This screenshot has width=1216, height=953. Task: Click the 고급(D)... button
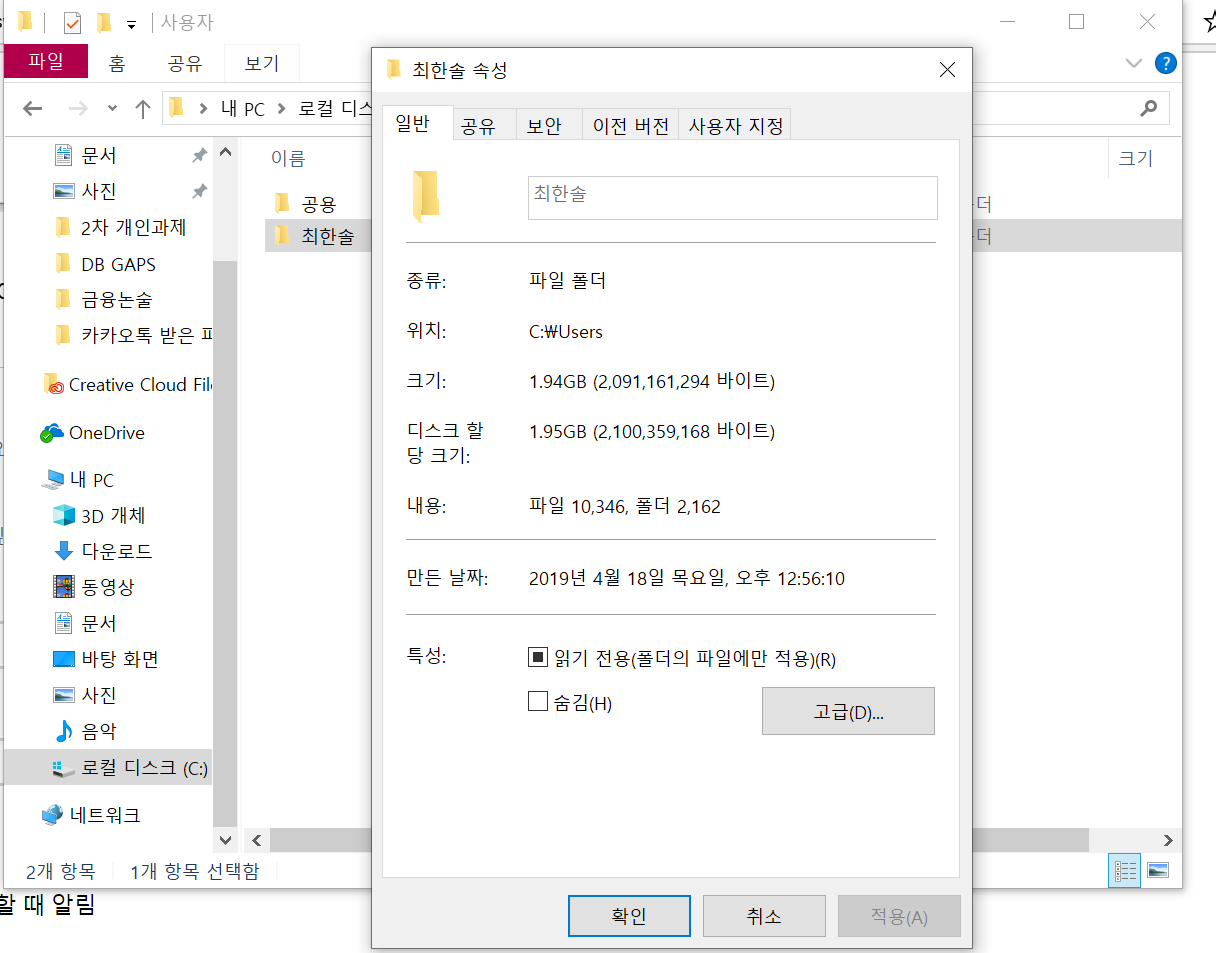(848, 710)
